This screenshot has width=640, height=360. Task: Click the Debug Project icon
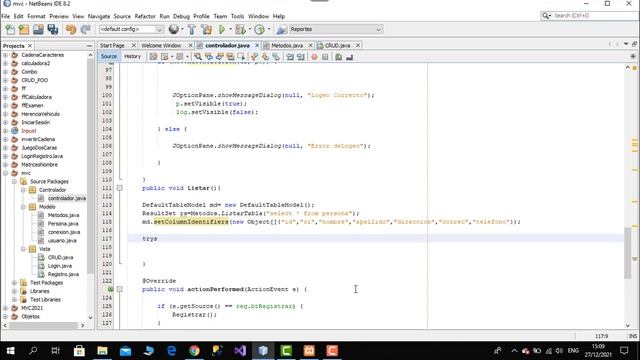[241, 29]
